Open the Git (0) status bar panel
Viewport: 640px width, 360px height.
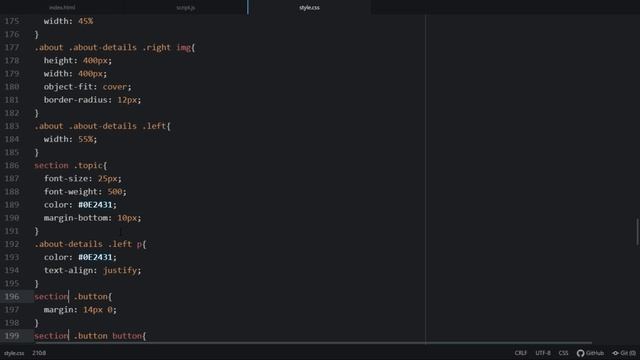tap(624, 353)
